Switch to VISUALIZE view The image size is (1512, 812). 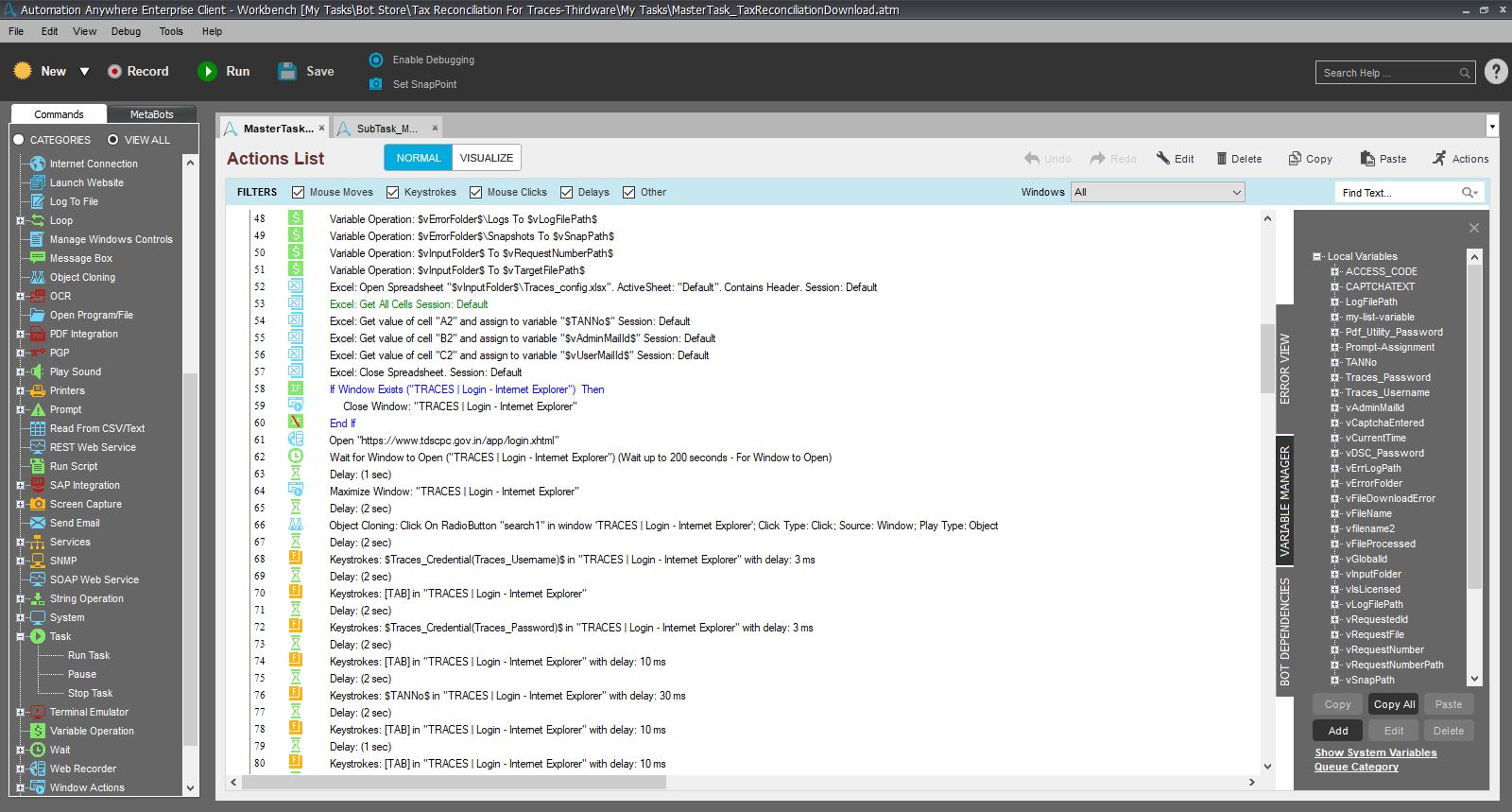coord(487,158)
